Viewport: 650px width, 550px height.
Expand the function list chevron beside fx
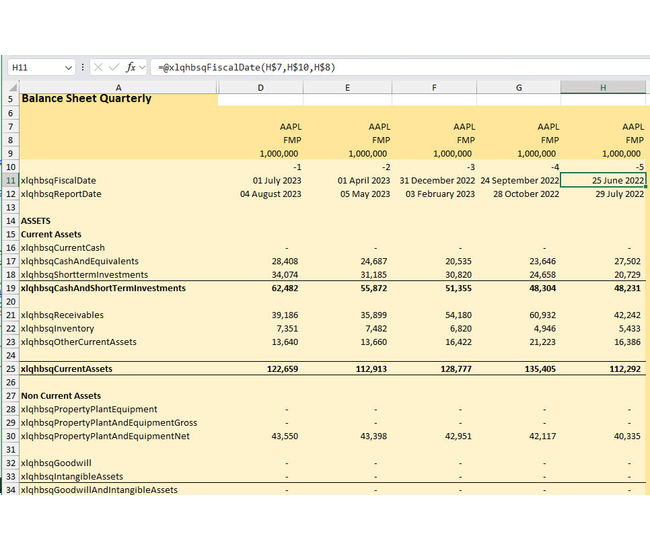point(142,67)
